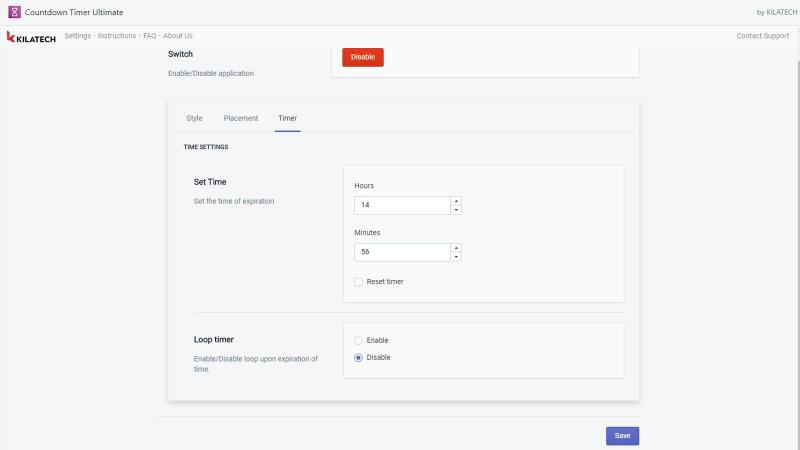Select the Enable loop timer radio button

pyautogui.click(x=359, y=340)
